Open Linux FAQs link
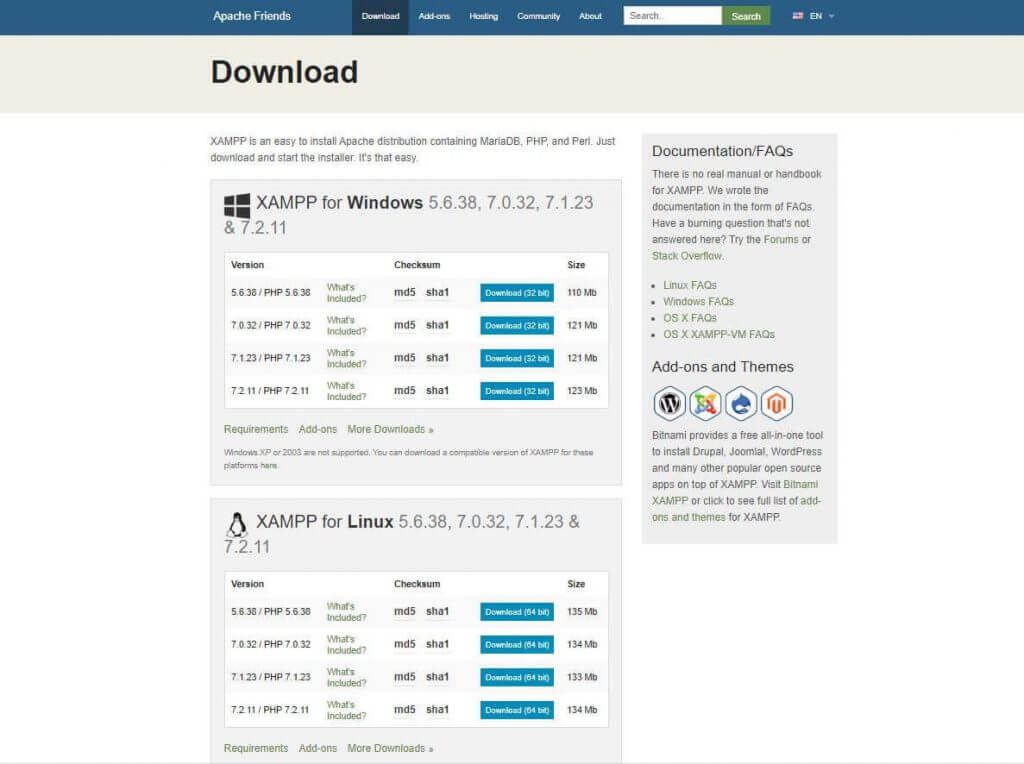Image resolution: width=1024 pixels, height=764 pixels. [x=690, y=285]
